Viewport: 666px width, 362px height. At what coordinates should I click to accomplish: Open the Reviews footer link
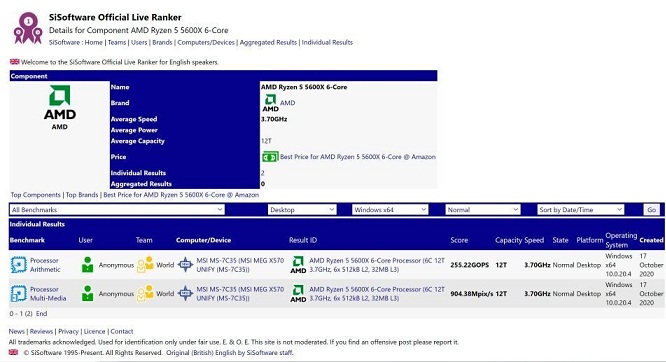click(41, 331)
